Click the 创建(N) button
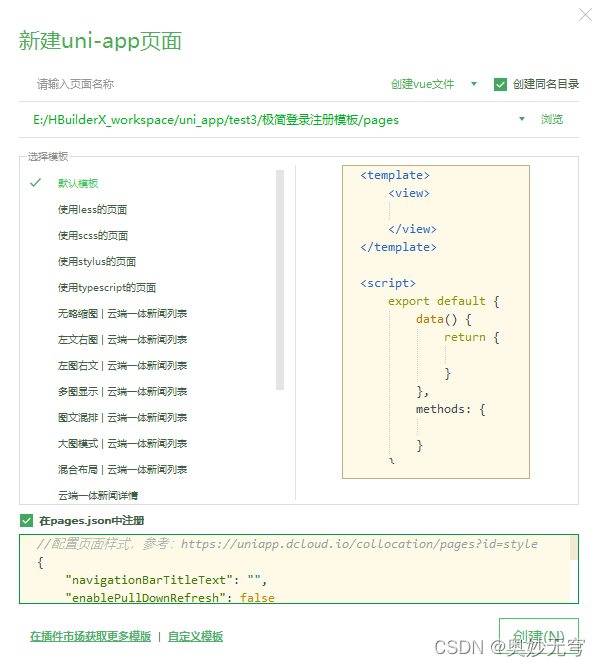This screenshot has height=667, width=600. (539, 637)
